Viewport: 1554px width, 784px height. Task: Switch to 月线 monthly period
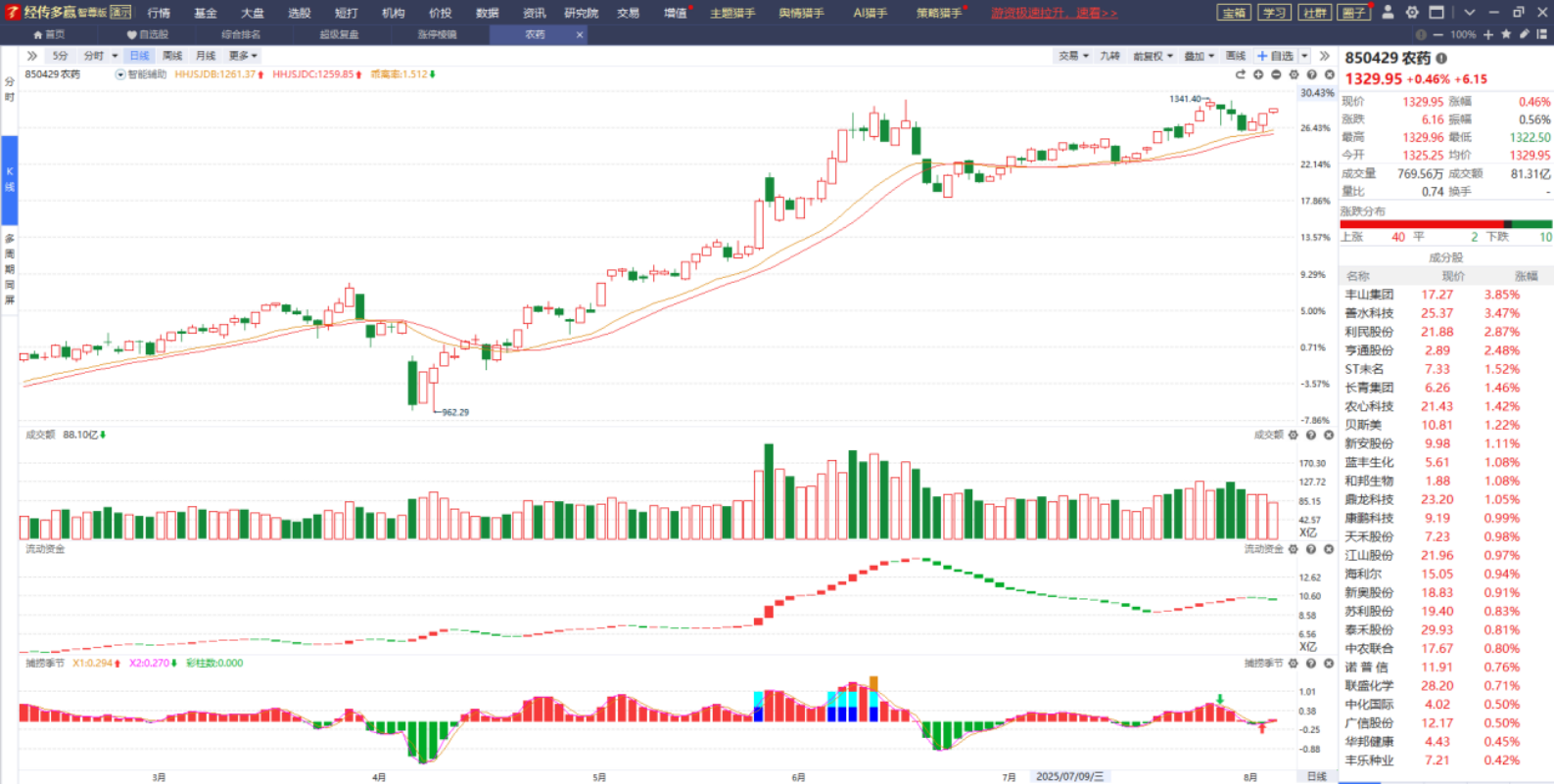click(x=206, y=56)
